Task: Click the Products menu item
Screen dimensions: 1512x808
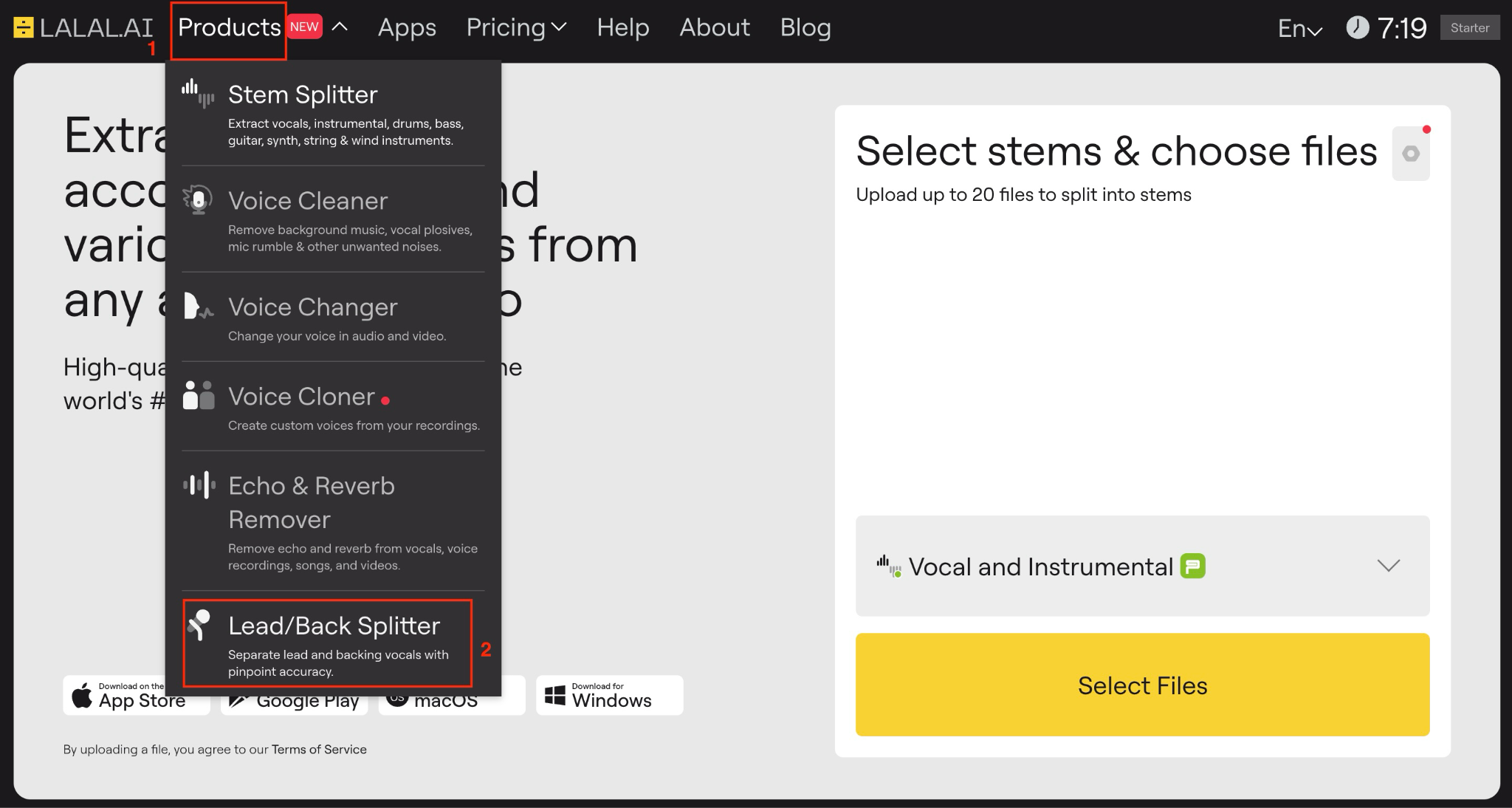Action: (x=229, y=27)
